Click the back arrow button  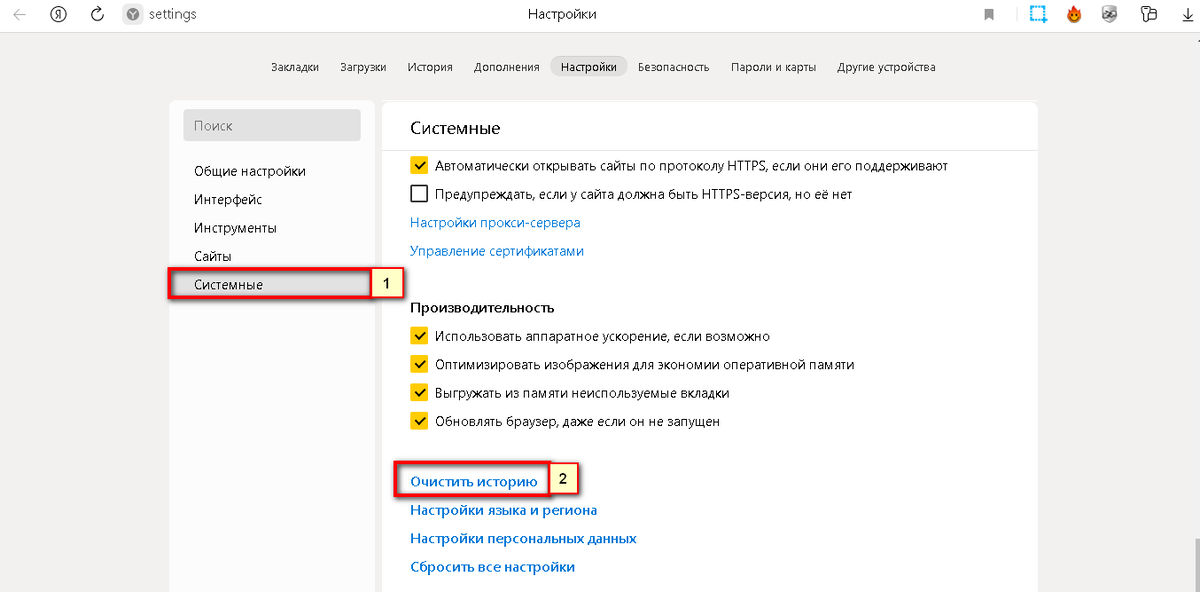pos(19,15)
